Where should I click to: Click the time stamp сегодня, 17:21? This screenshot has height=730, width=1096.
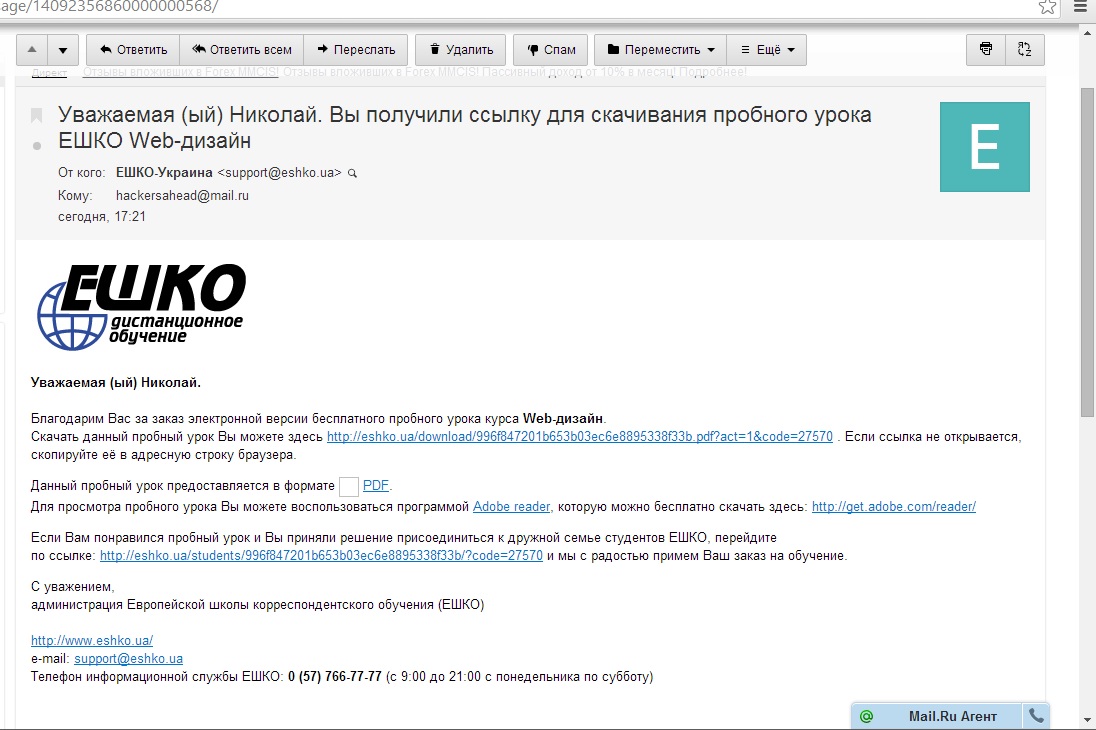click(102, 217)
